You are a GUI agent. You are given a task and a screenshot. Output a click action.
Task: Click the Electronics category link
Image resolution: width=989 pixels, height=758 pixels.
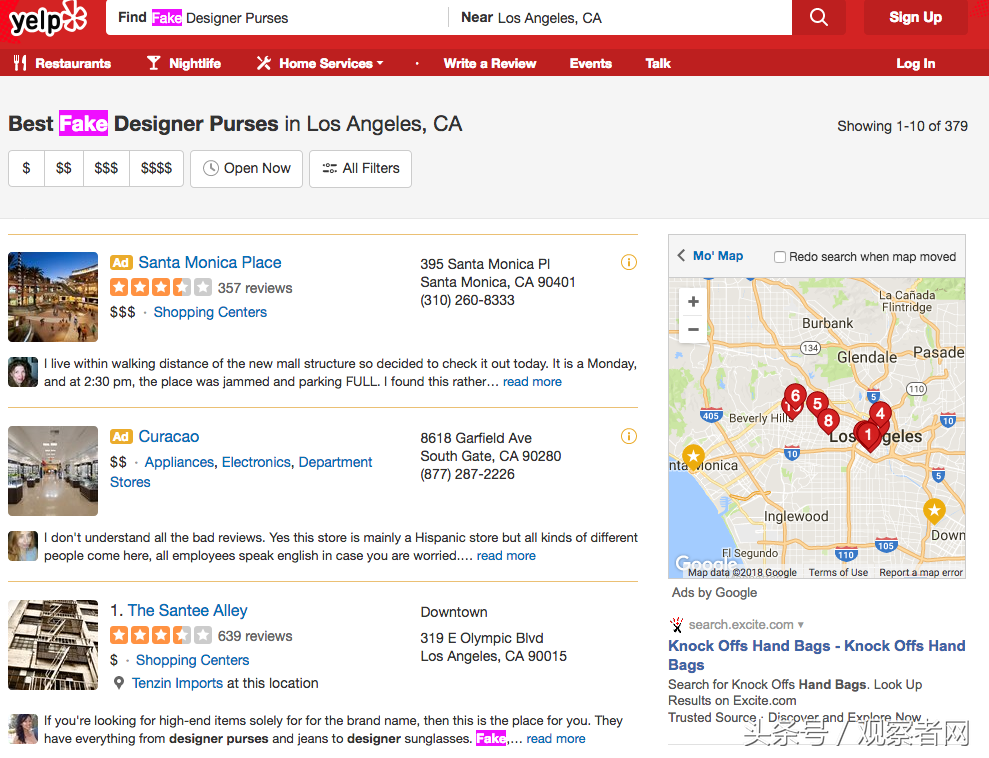pos(256,462)
